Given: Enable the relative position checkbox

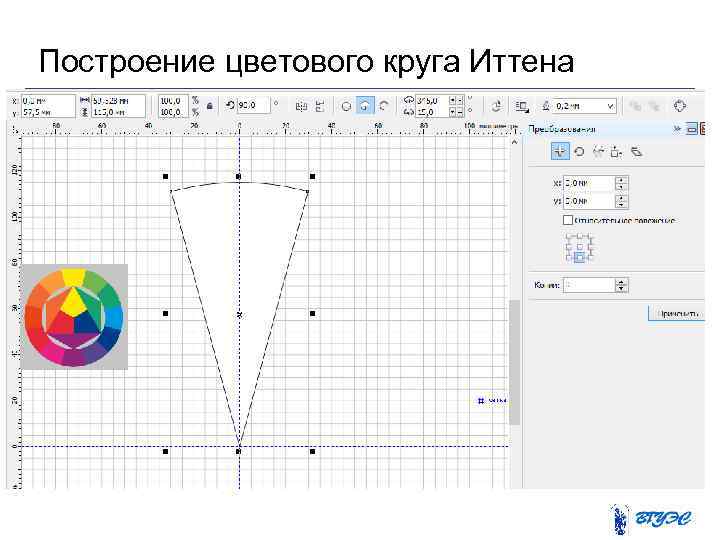Looking at the screenshot, I should (x=568, y=220).
